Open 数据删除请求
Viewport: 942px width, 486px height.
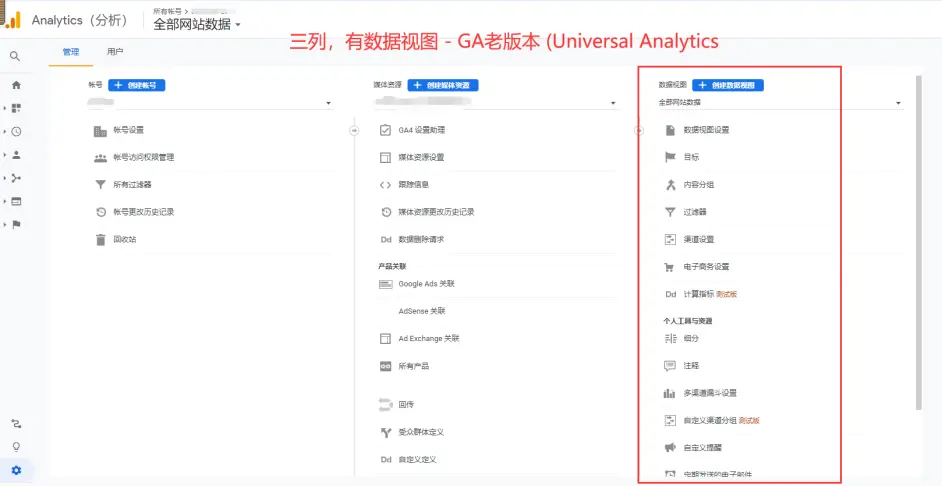421,239
